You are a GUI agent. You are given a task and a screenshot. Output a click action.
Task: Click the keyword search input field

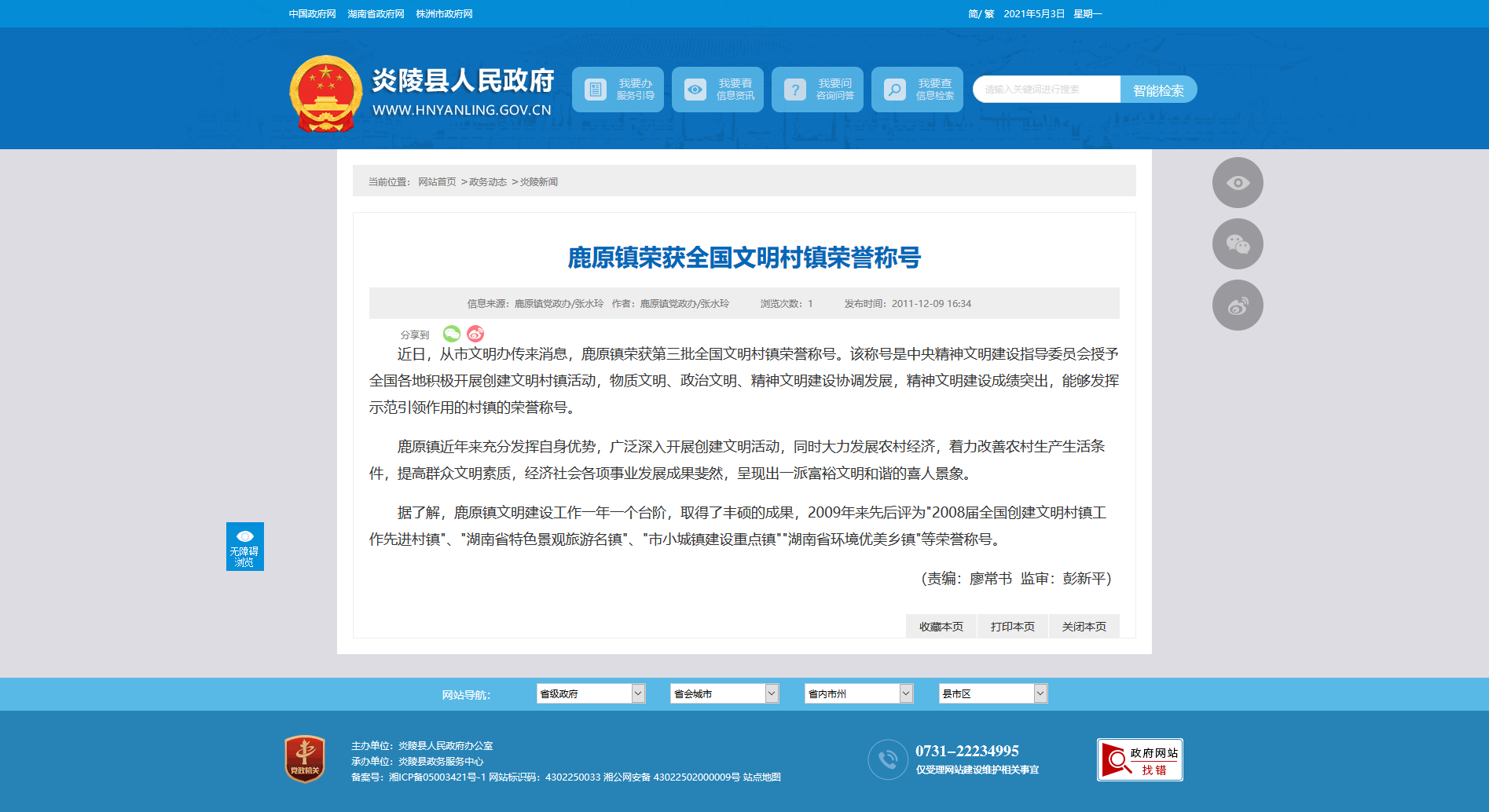tap(1047, 90)
